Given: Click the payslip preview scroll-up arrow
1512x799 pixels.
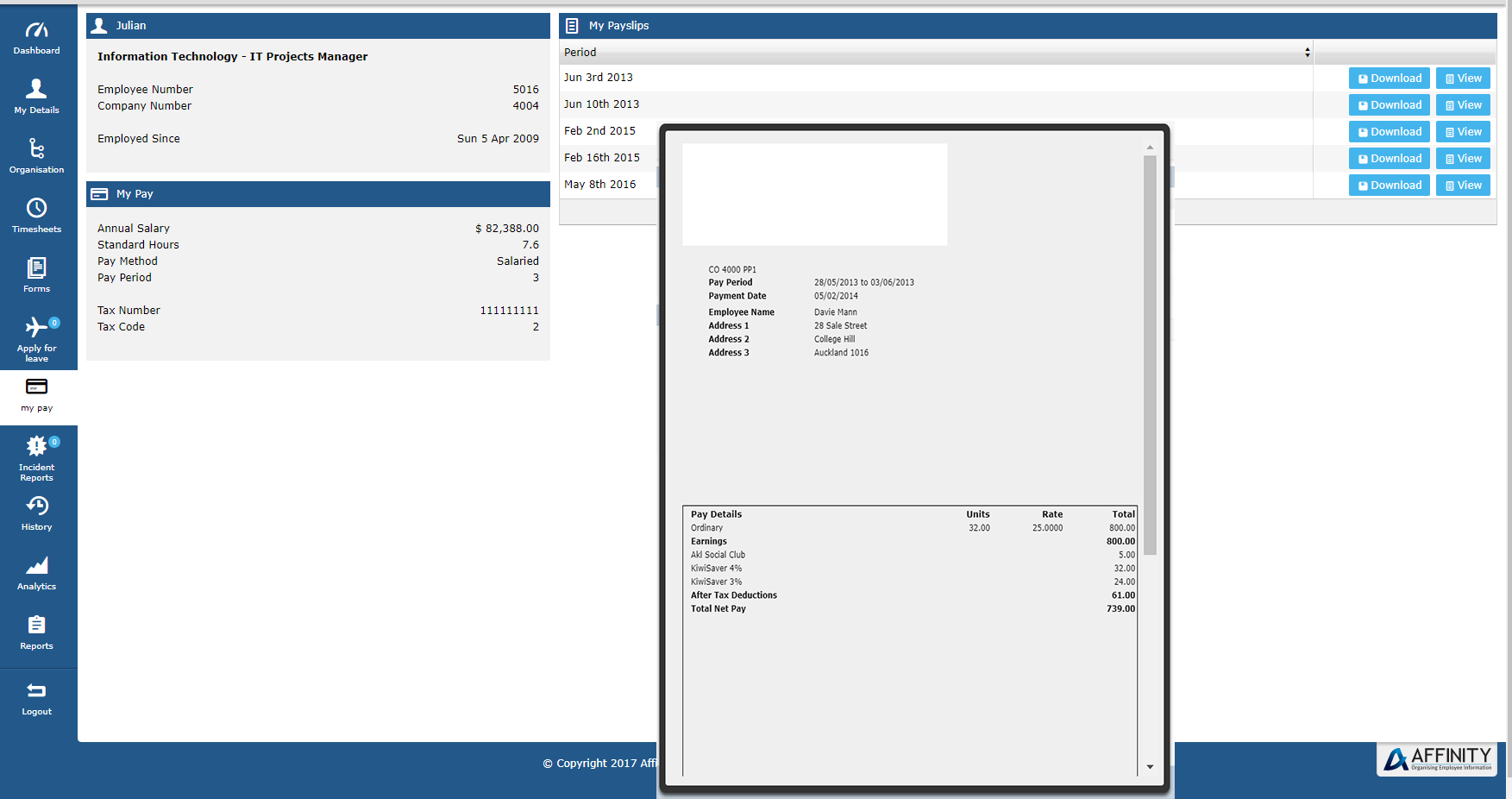Looking at the screenshot, I should coord(1150,148).
